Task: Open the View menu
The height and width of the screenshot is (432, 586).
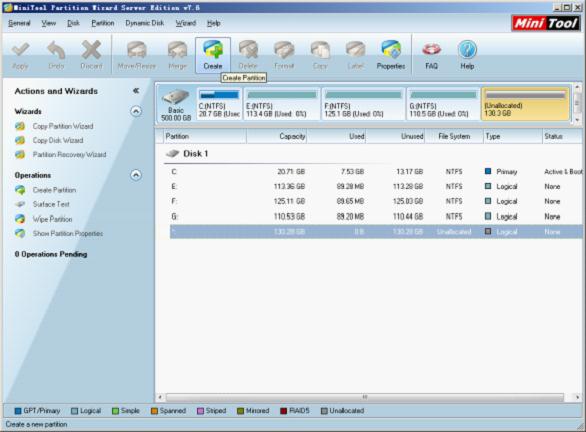Action: 49,23
